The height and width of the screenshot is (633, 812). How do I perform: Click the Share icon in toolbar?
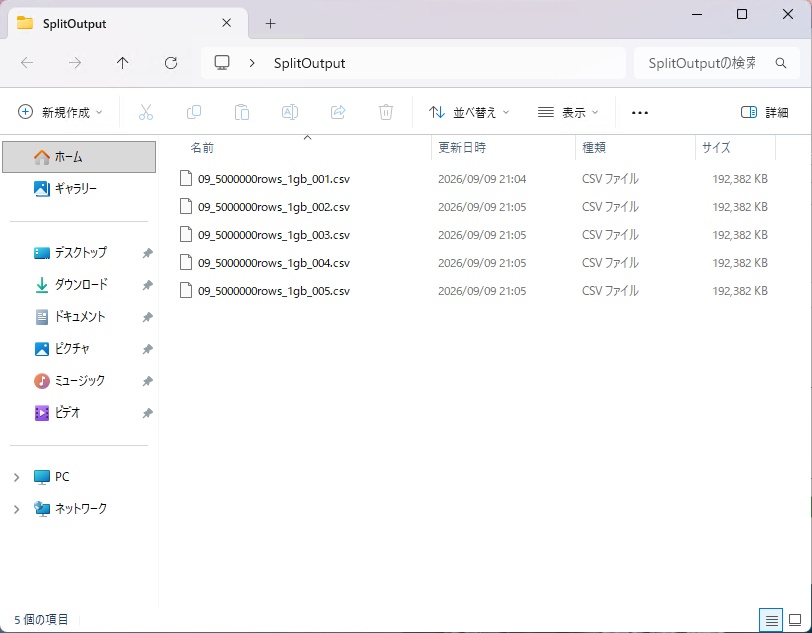338,112
